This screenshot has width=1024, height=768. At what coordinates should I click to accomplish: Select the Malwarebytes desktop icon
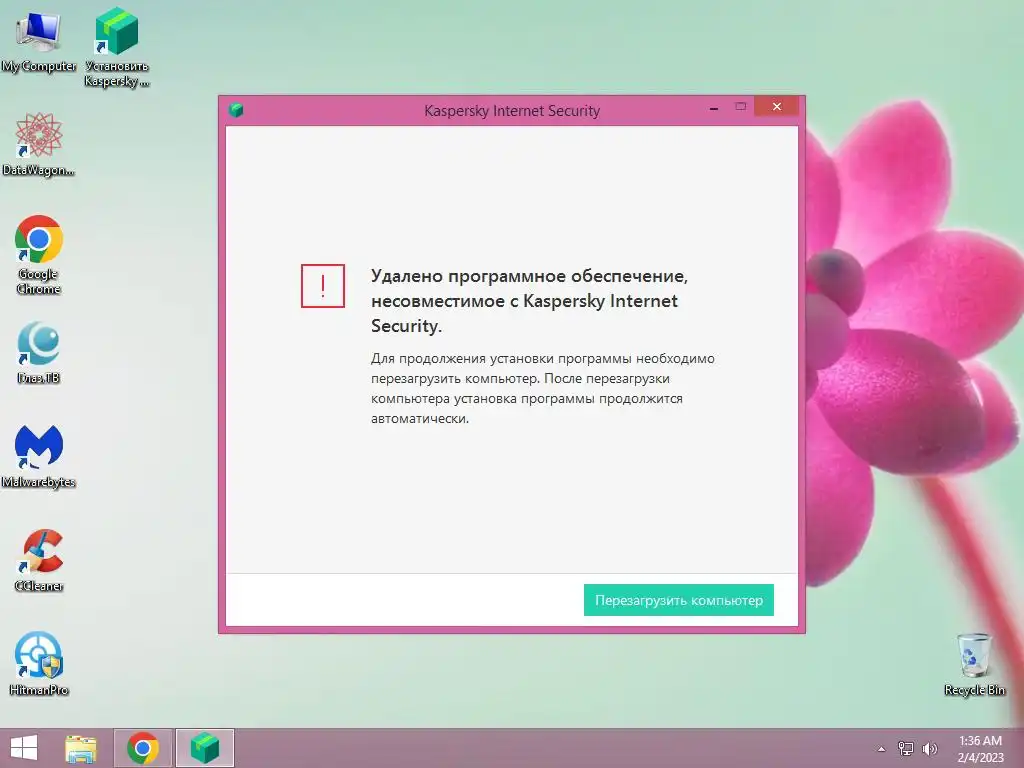coord(39,456)
